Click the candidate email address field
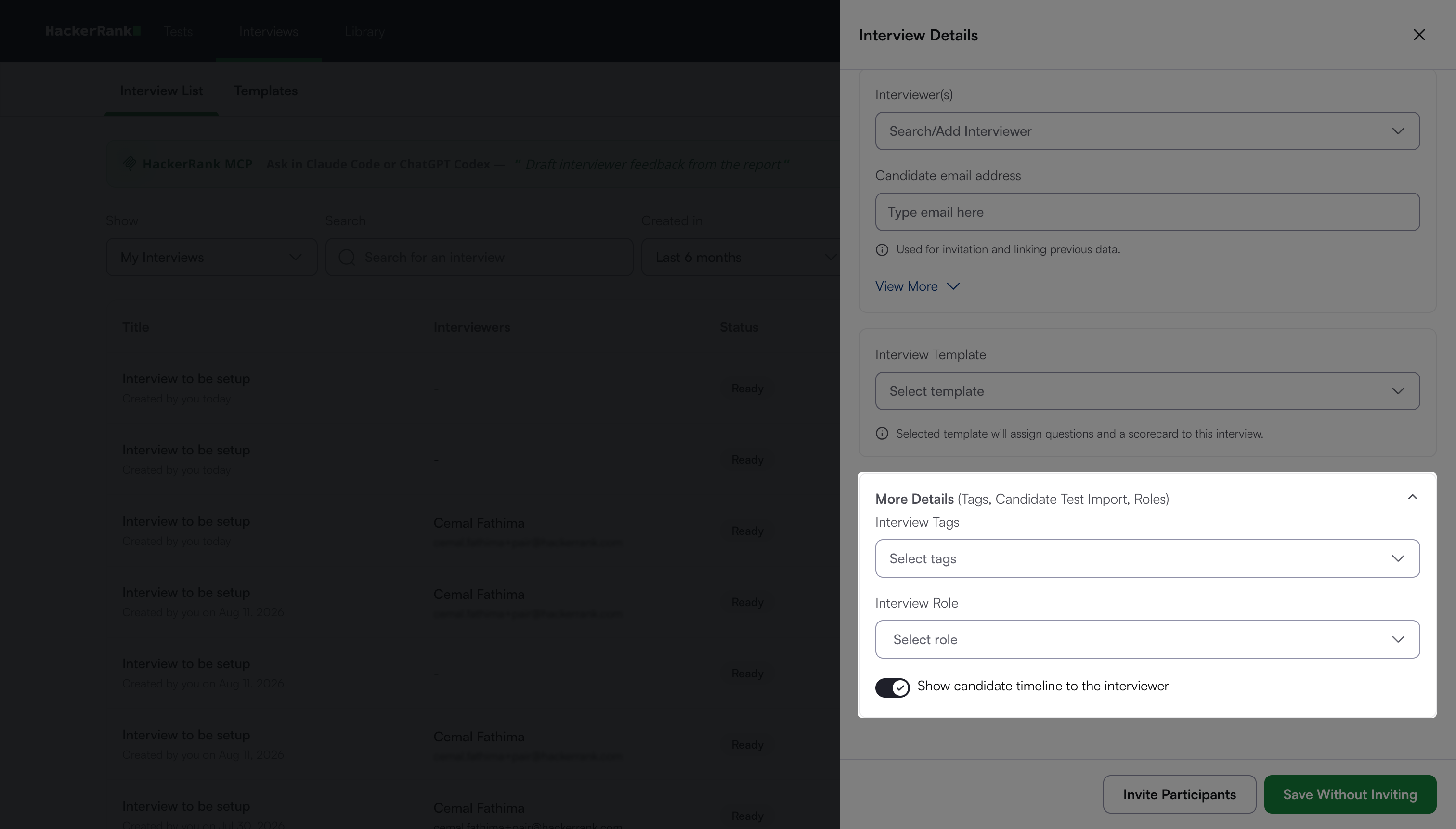The height and width of the screenshot is (829, 1456). [1147, 212]
